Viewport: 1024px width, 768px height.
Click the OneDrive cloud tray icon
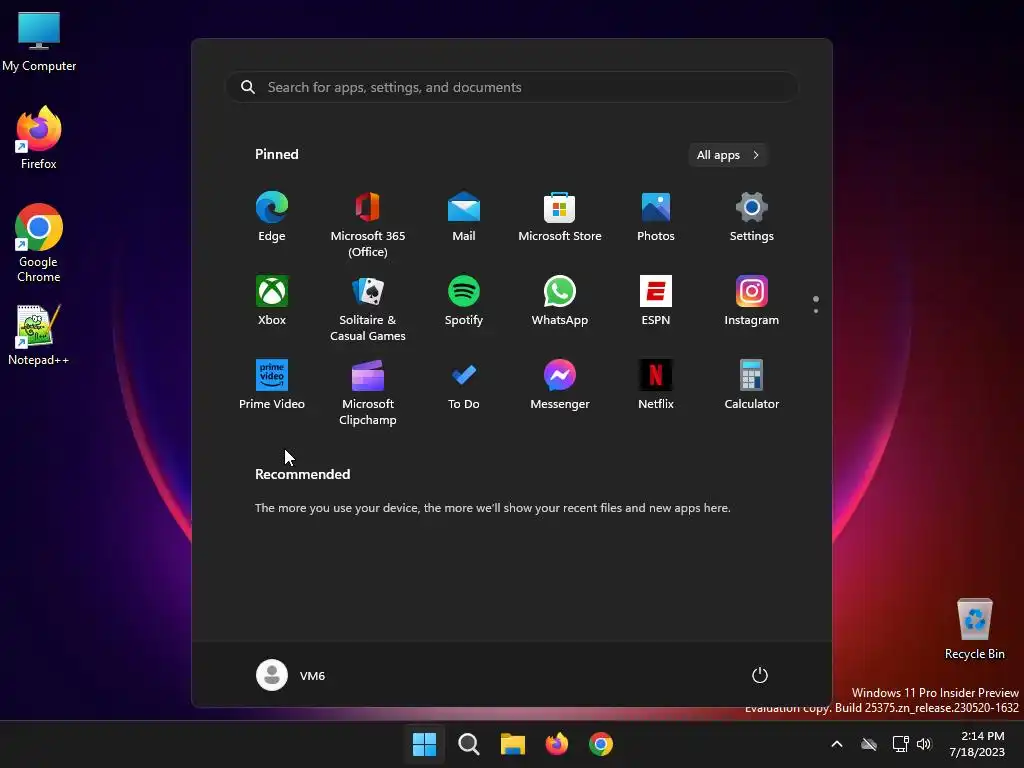pyautogui.click(x=869, y=744)
